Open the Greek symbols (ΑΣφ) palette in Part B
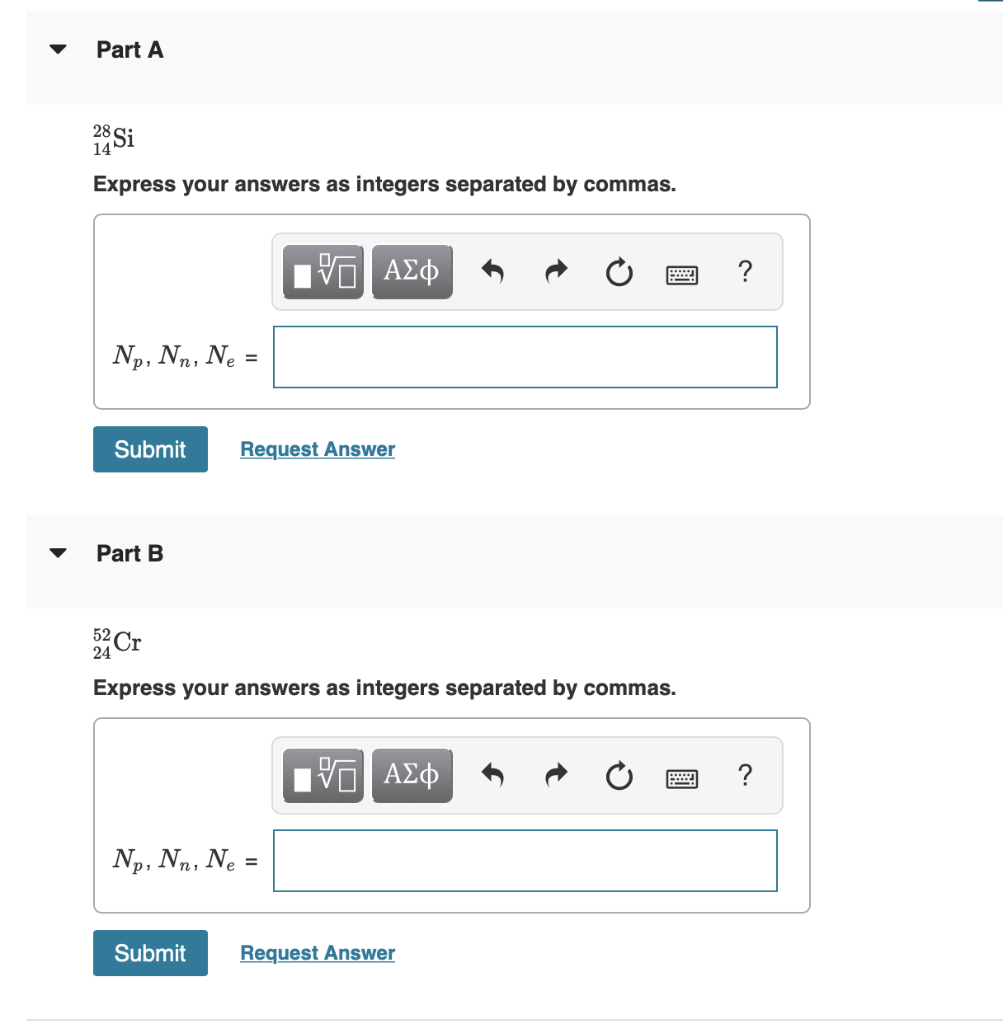 (412, 775)
